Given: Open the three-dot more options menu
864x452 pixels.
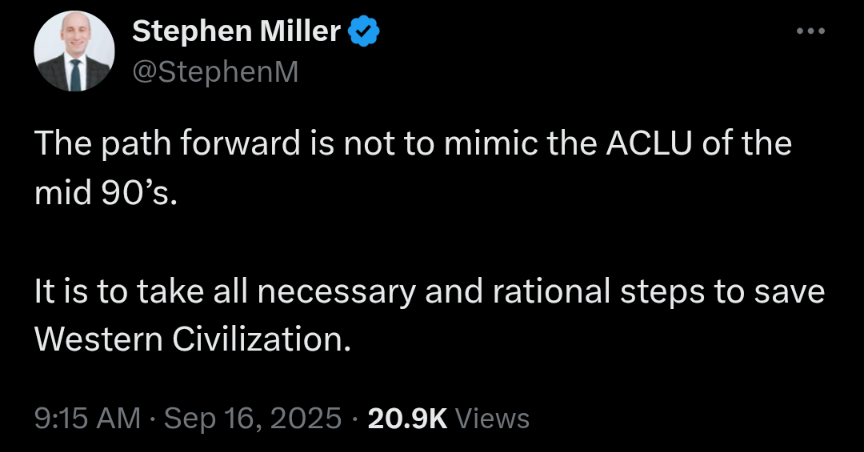Looking at the screenshot, I should [x=811, y=31].
